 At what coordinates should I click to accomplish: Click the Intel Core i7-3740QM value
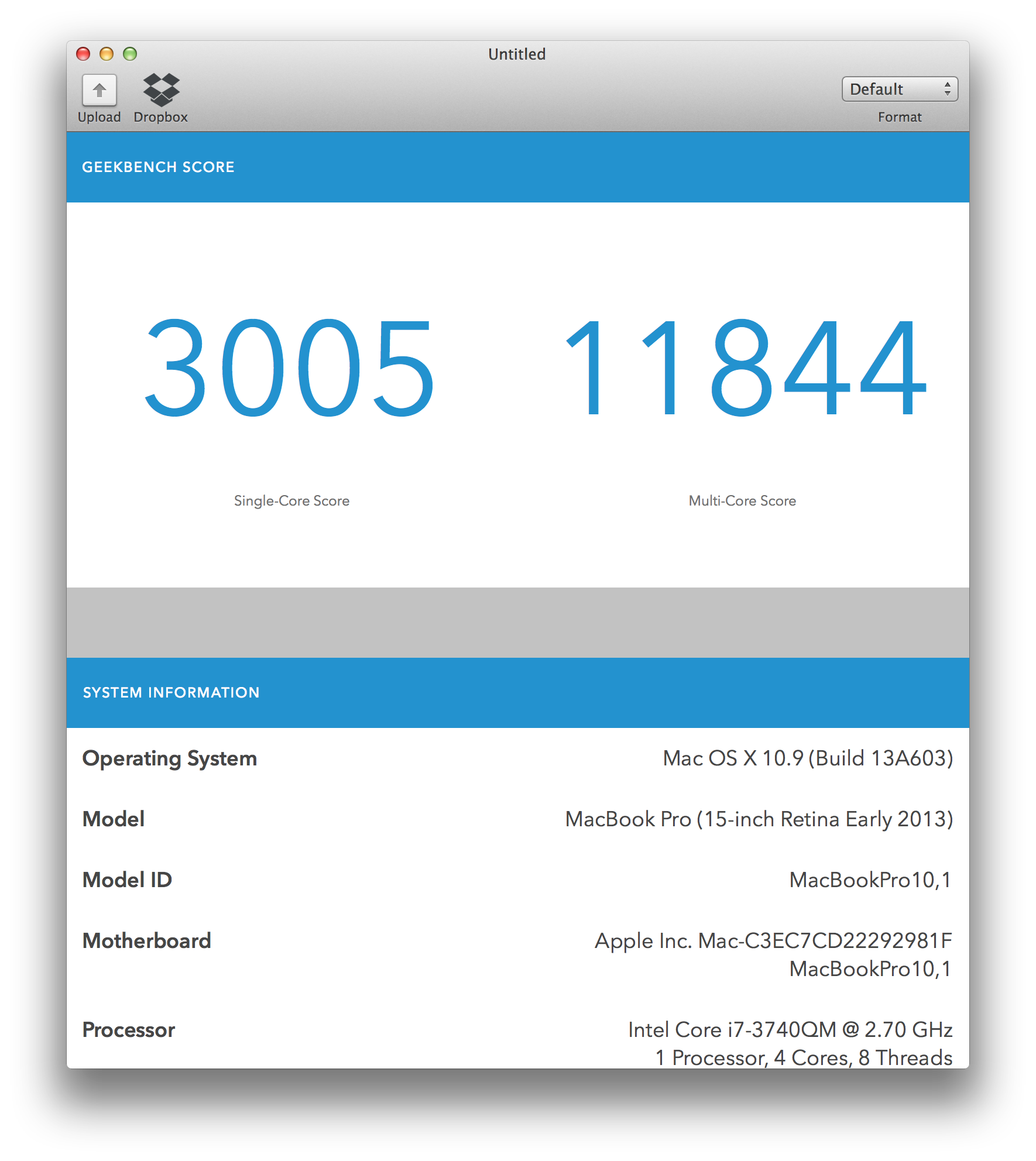[x=790, y=1030]
